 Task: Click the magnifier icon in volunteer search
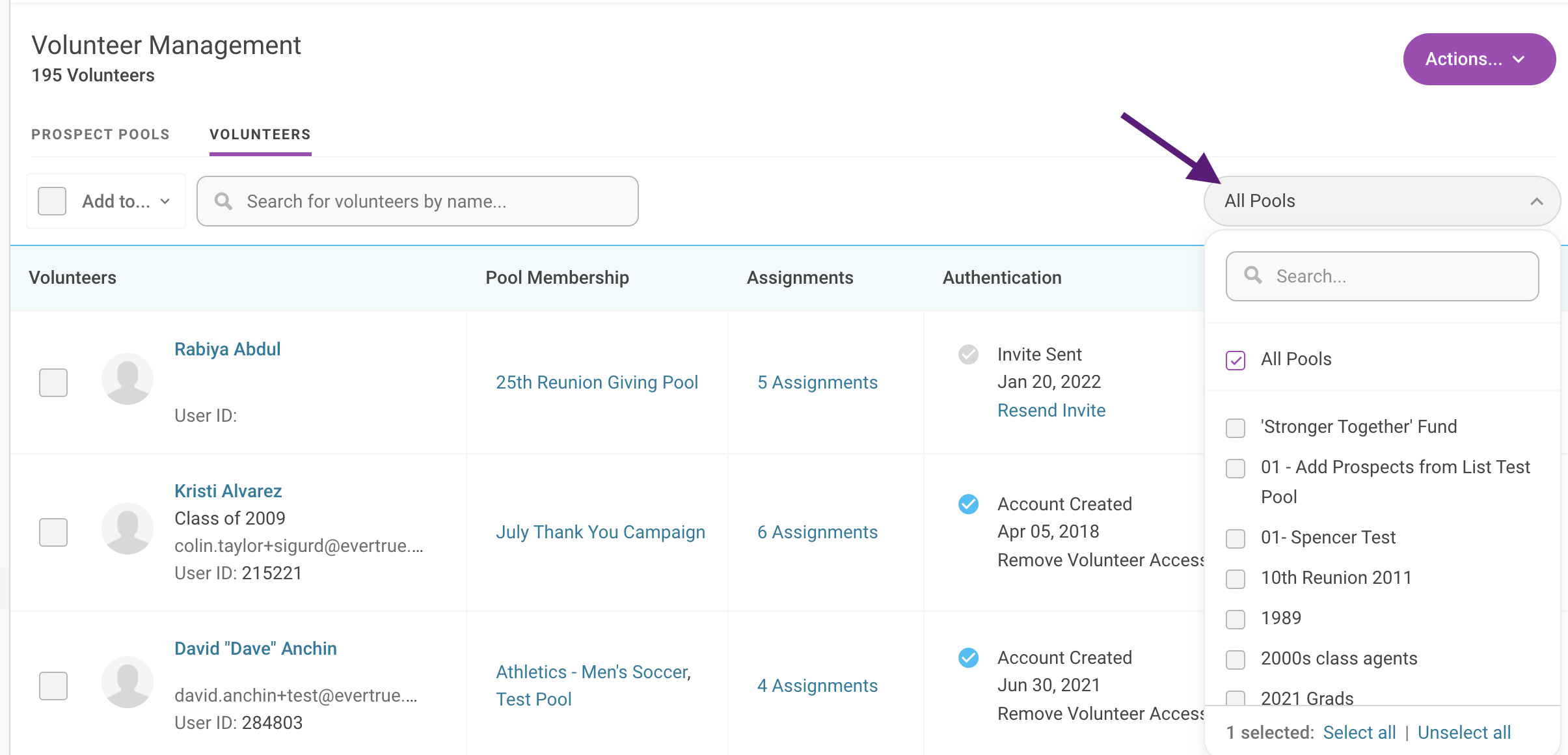pyautogui.click(x=223, y=201)
